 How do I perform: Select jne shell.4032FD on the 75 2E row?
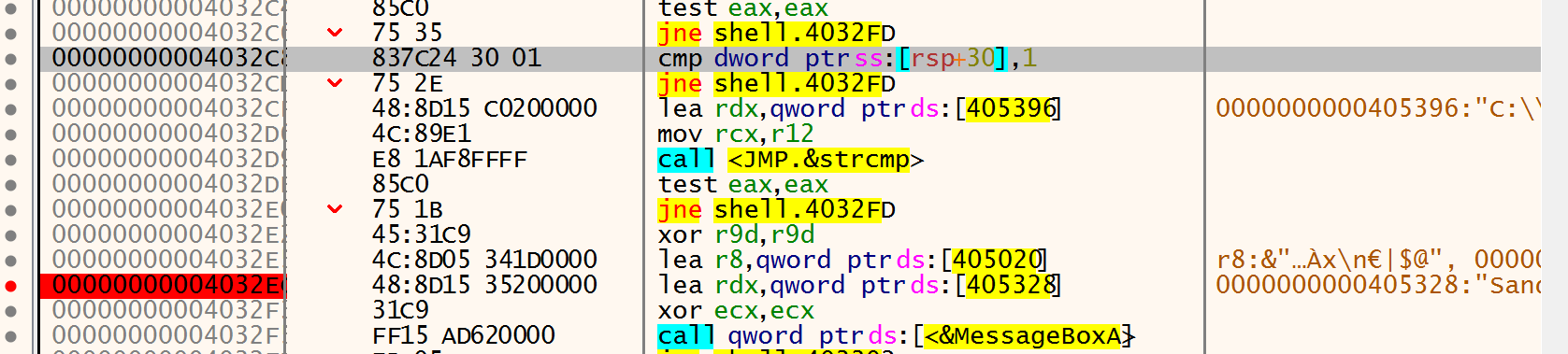click(776, 83)
